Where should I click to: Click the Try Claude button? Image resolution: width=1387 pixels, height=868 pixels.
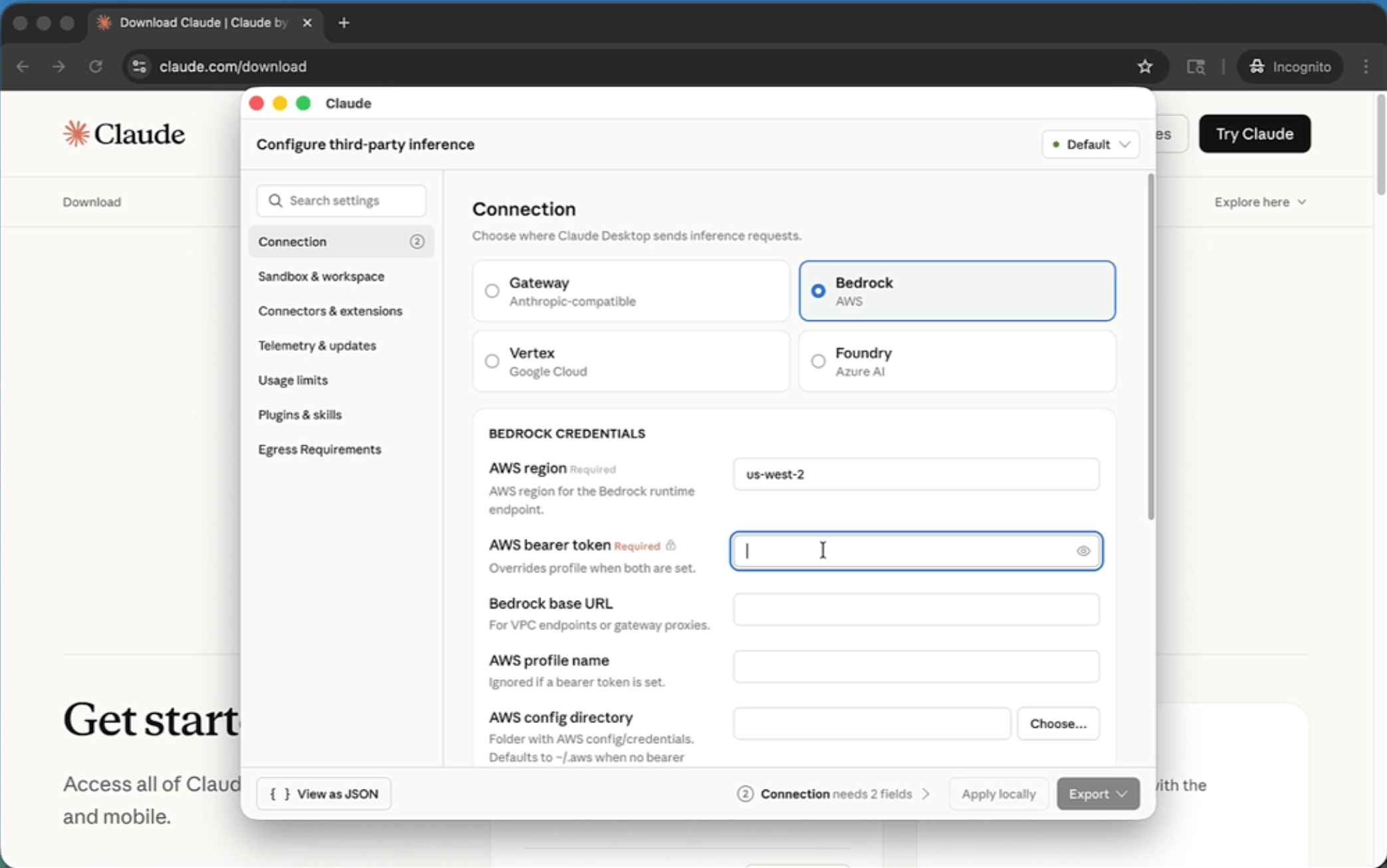tap(1255, 134)
